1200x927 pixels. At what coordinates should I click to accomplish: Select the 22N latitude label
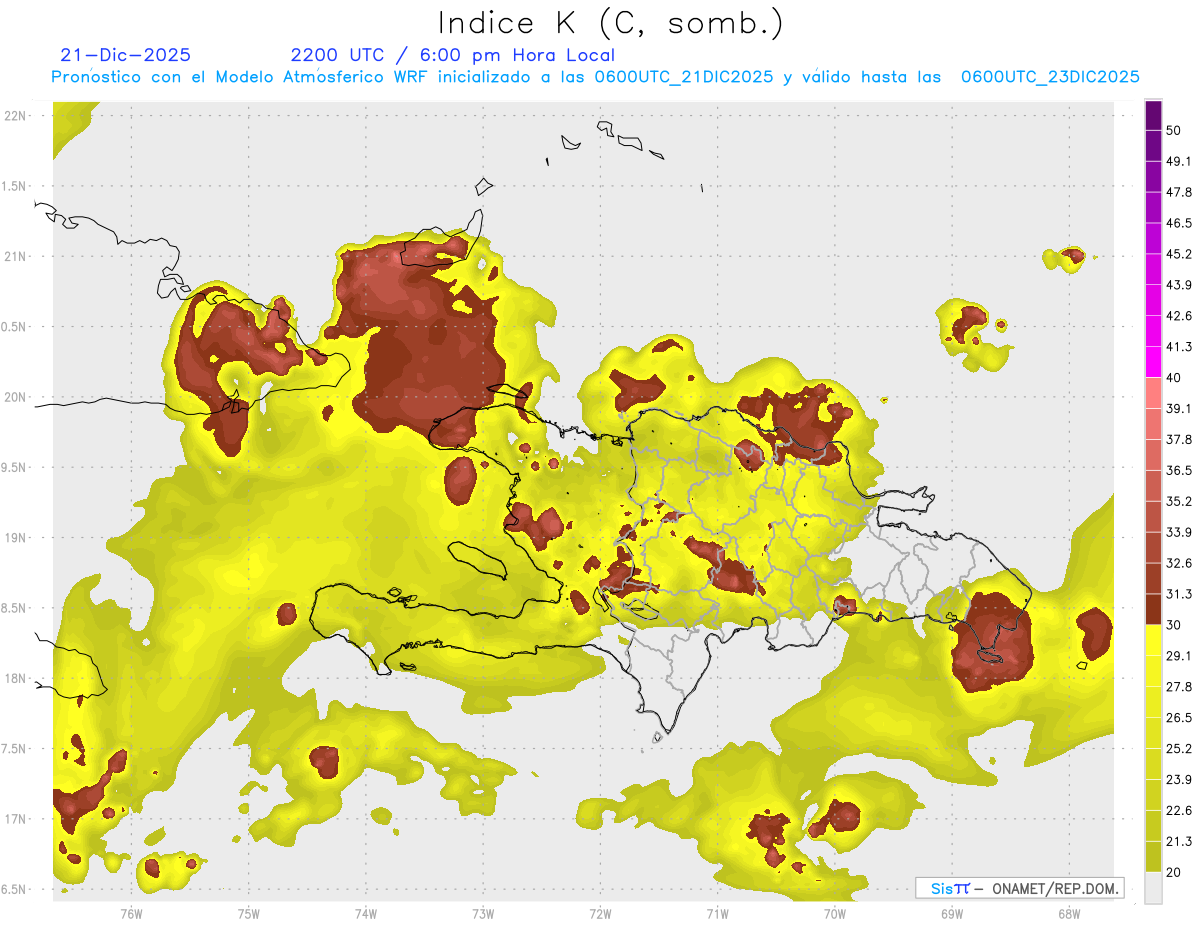(15, 116)
